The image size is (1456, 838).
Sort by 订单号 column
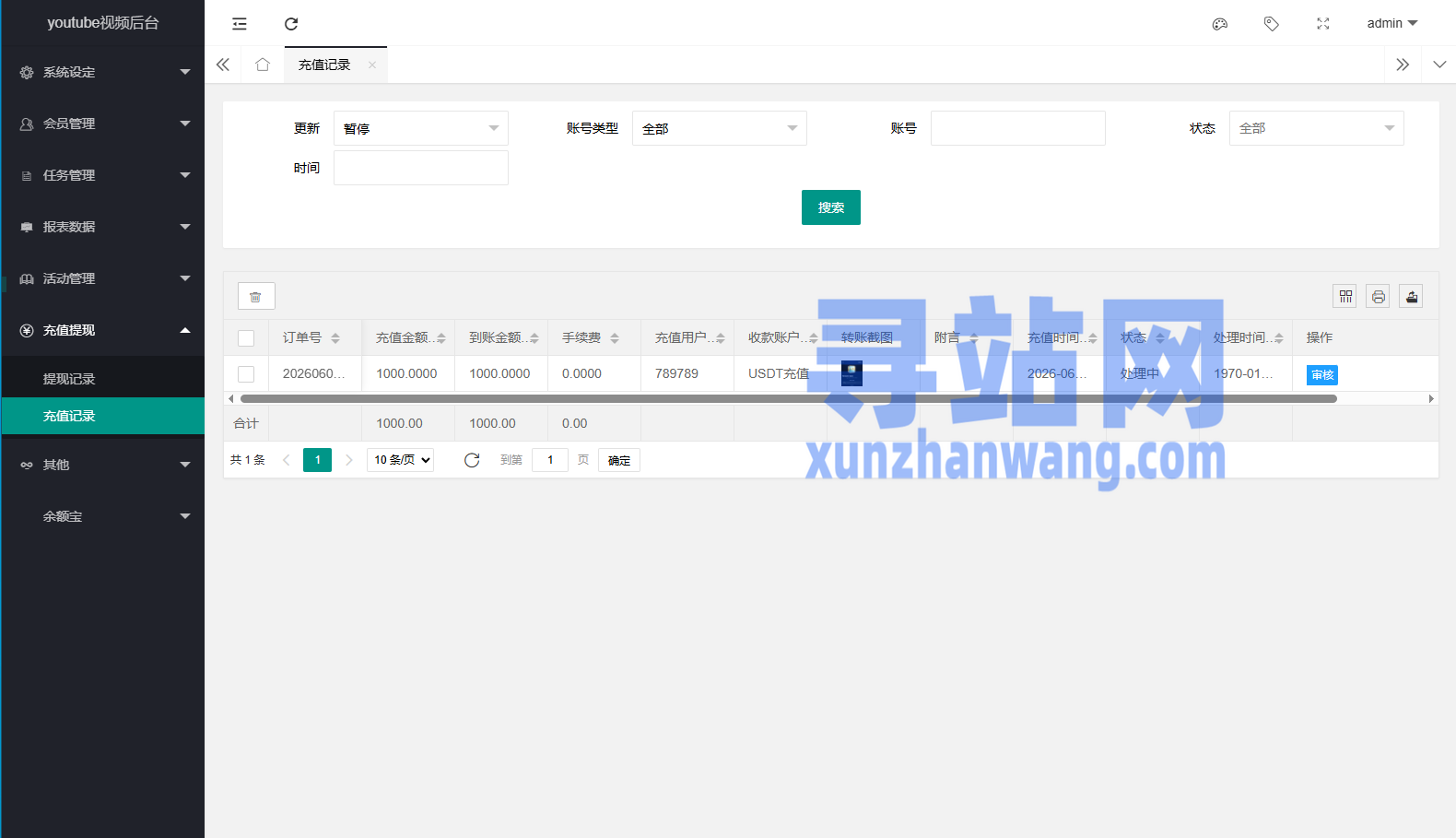pos(335,338)
